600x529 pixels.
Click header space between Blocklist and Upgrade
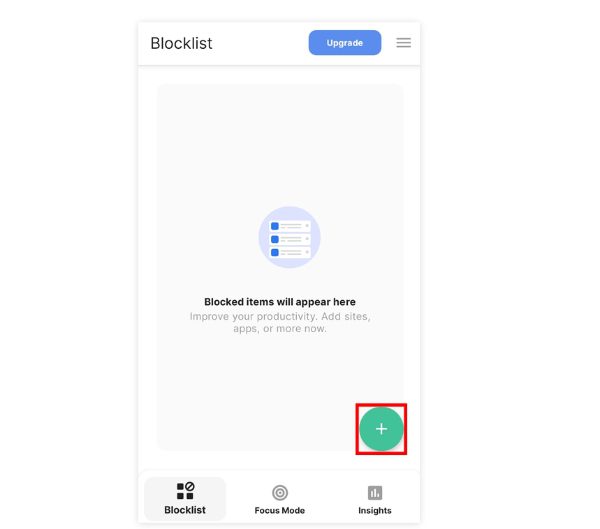tap(260, 43)
